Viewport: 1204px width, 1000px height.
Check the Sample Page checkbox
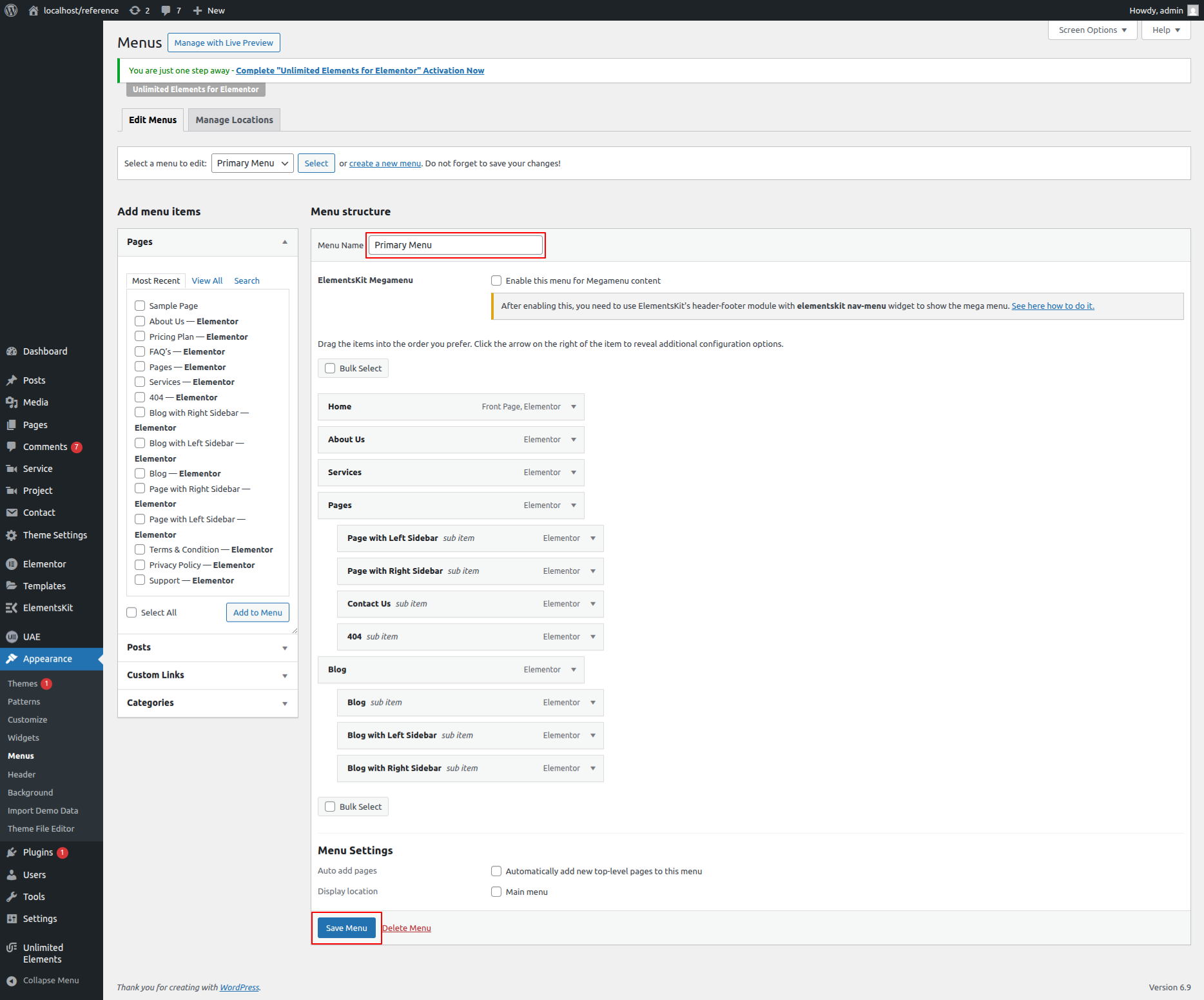140,306
